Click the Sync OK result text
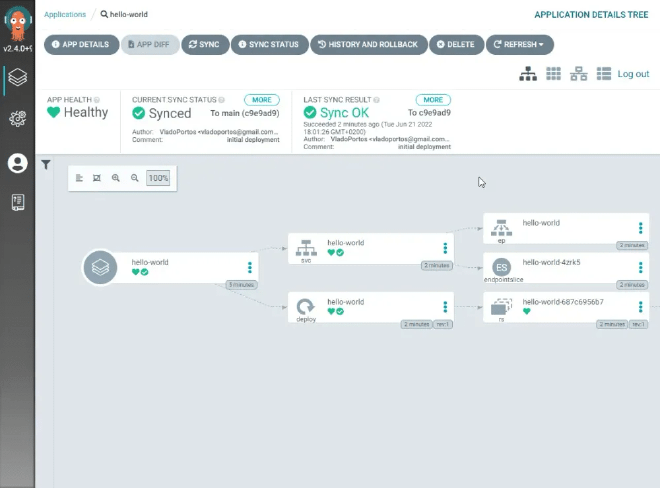Screen dimensions: 660x488 click(344, 113)
